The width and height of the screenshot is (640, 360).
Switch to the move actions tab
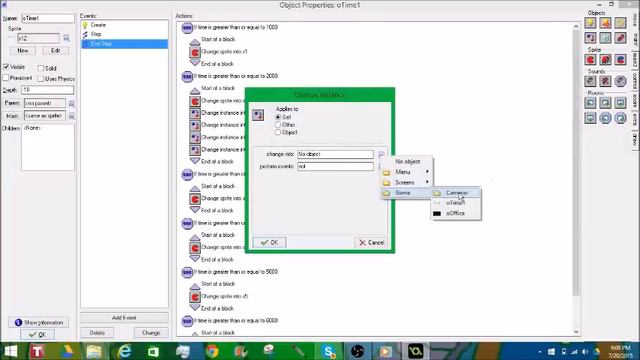coord(635,19)
